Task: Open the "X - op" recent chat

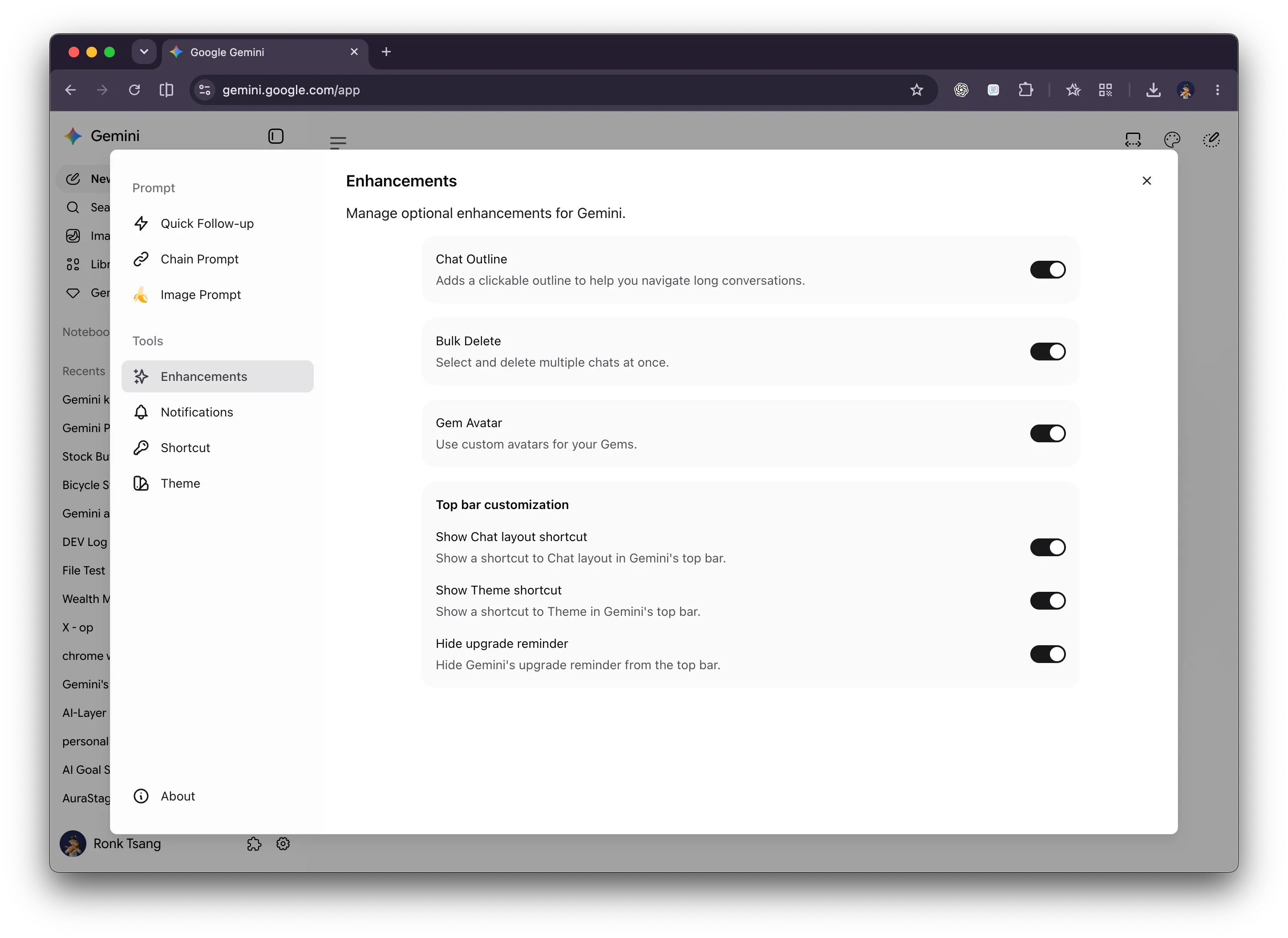Action: pos(78,627)
